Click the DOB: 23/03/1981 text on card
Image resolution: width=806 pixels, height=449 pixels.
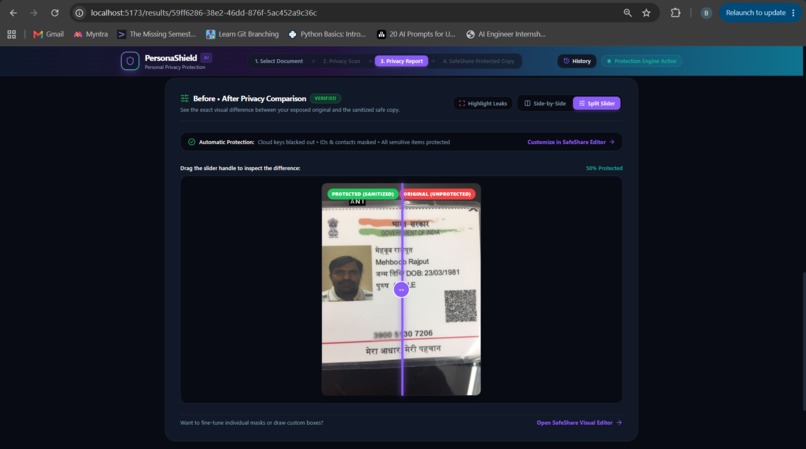tap(433, 273)
